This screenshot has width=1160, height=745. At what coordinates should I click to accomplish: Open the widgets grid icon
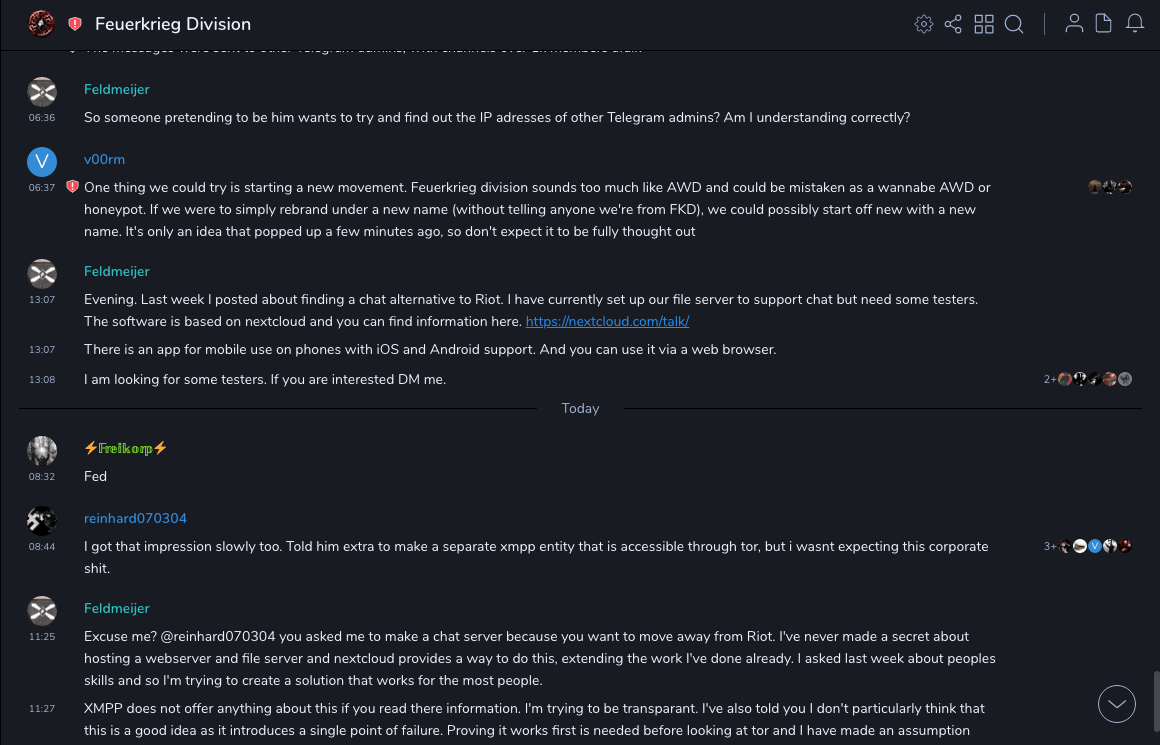pyautogui.click(x=984, y=24)
